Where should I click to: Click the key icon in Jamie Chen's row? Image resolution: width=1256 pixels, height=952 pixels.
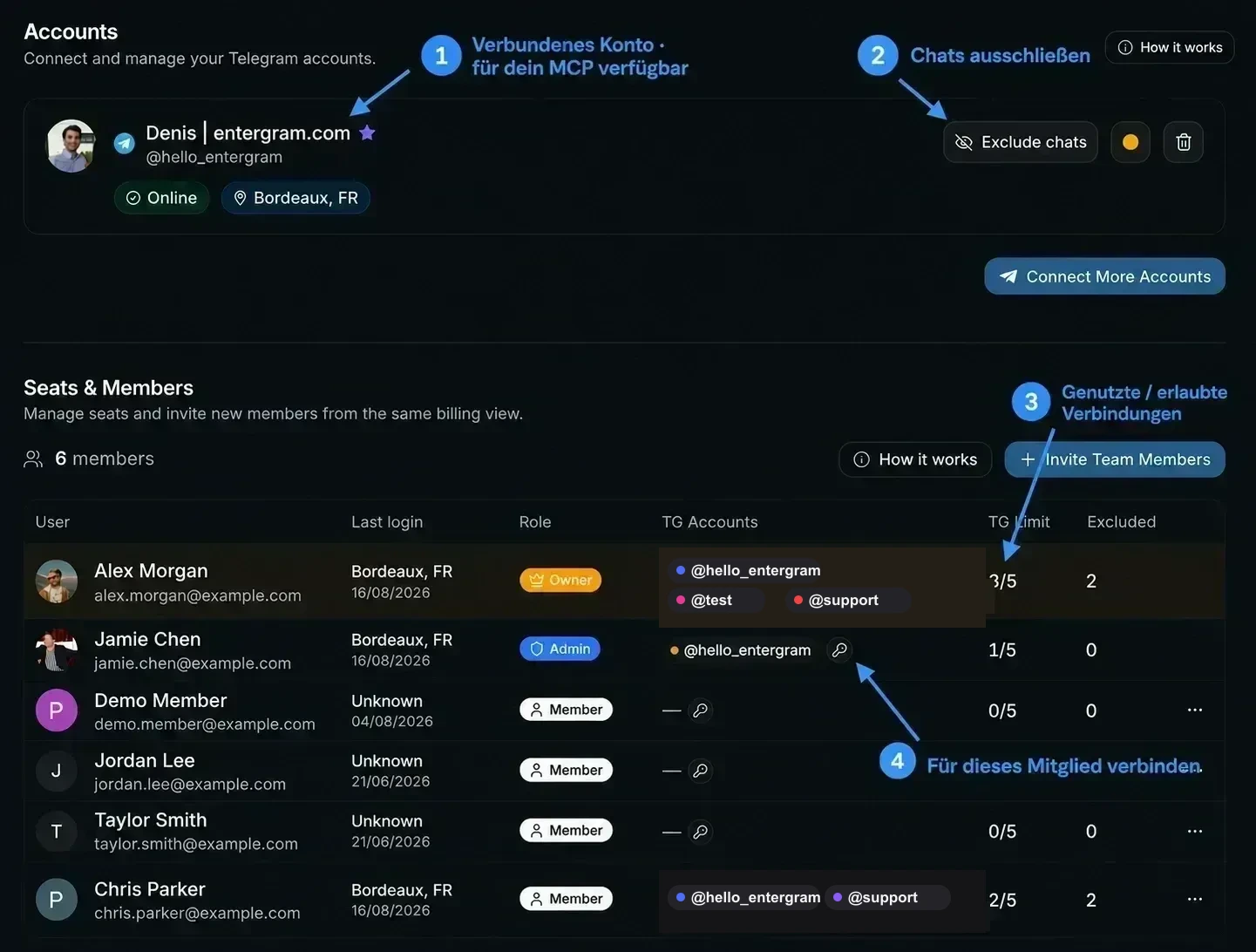pyautogui.click(x=839, y=649)
